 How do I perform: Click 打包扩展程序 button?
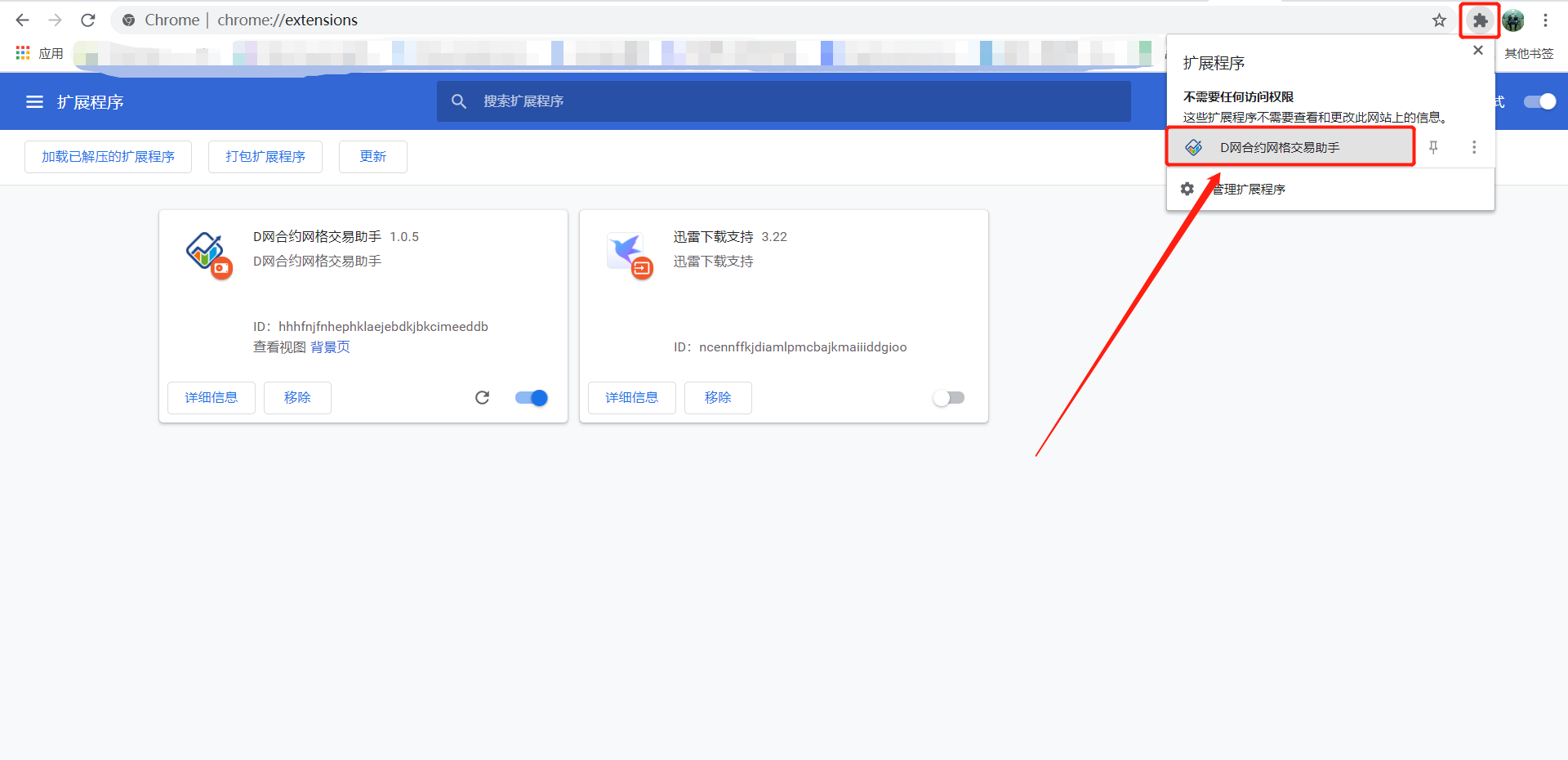(265, 157)
